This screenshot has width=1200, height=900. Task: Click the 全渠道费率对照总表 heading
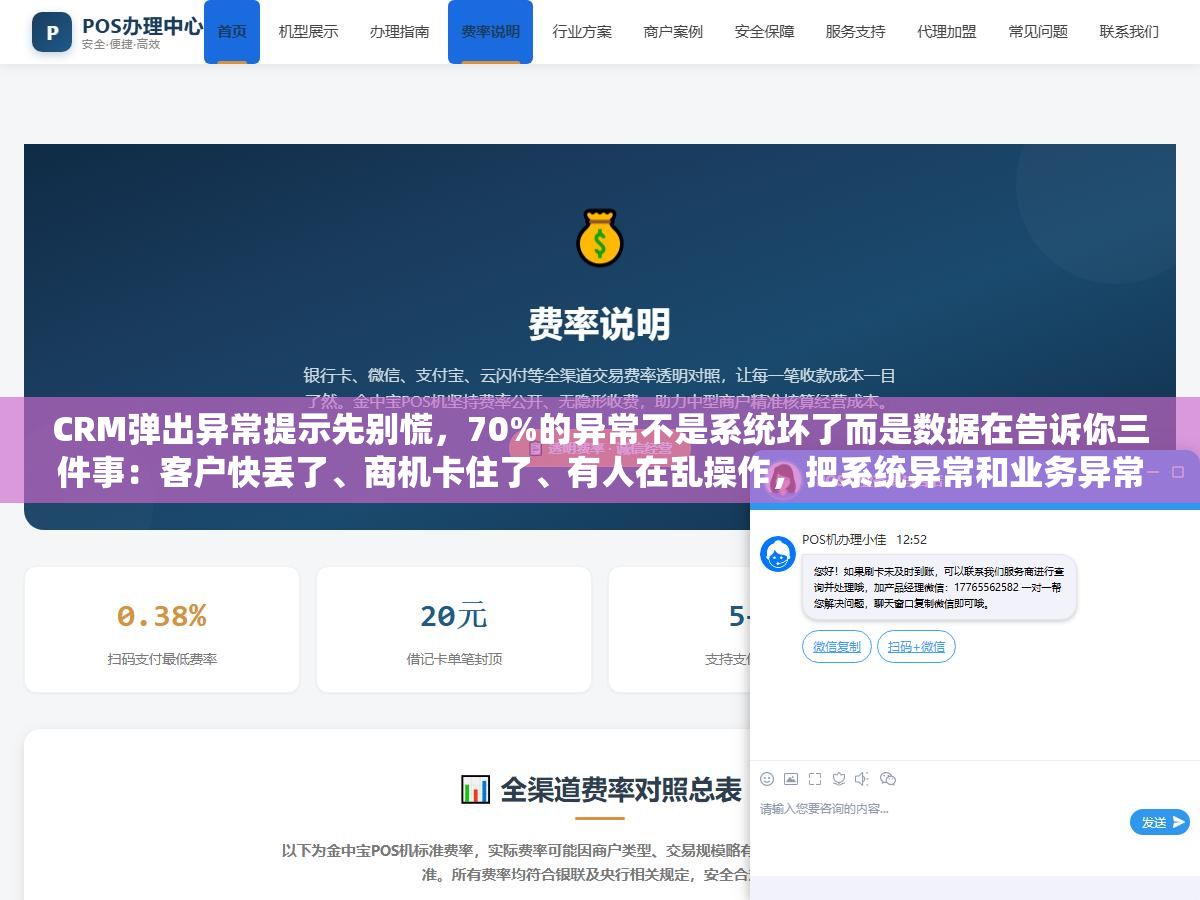click(620, 790)
